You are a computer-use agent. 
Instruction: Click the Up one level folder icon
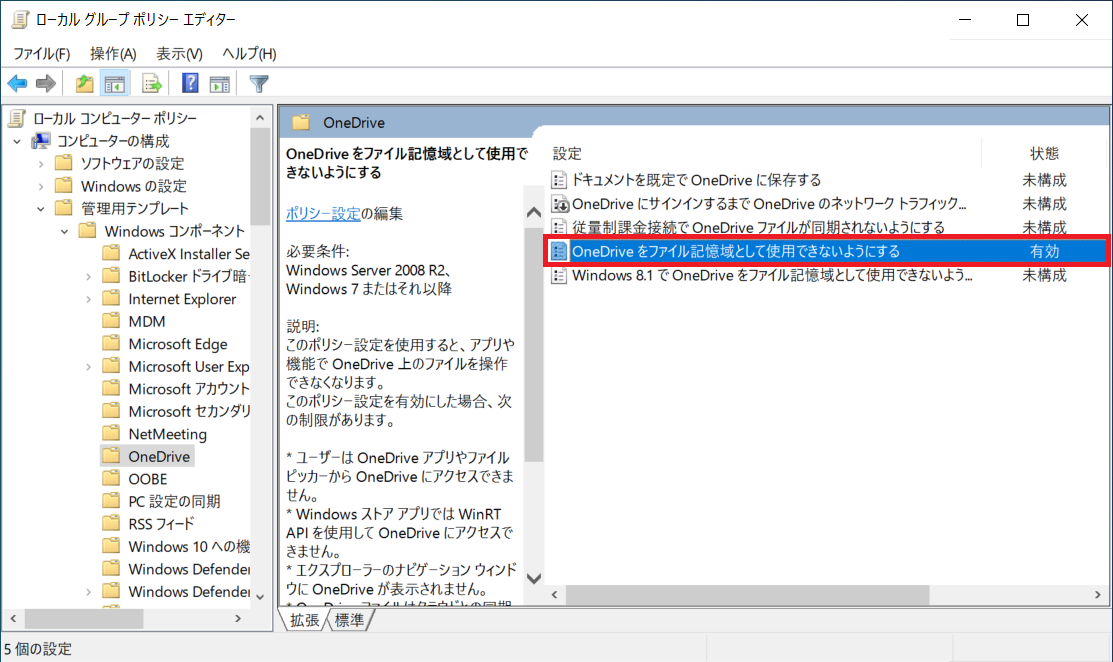tap(84, 84)
